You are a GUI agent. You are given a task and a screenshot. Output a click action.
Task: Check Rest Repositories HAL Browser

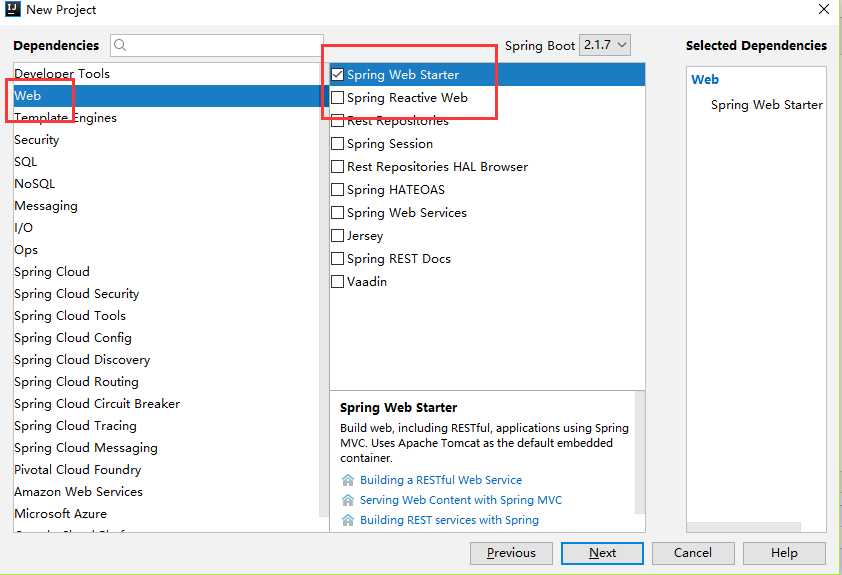tap(337, 167)
